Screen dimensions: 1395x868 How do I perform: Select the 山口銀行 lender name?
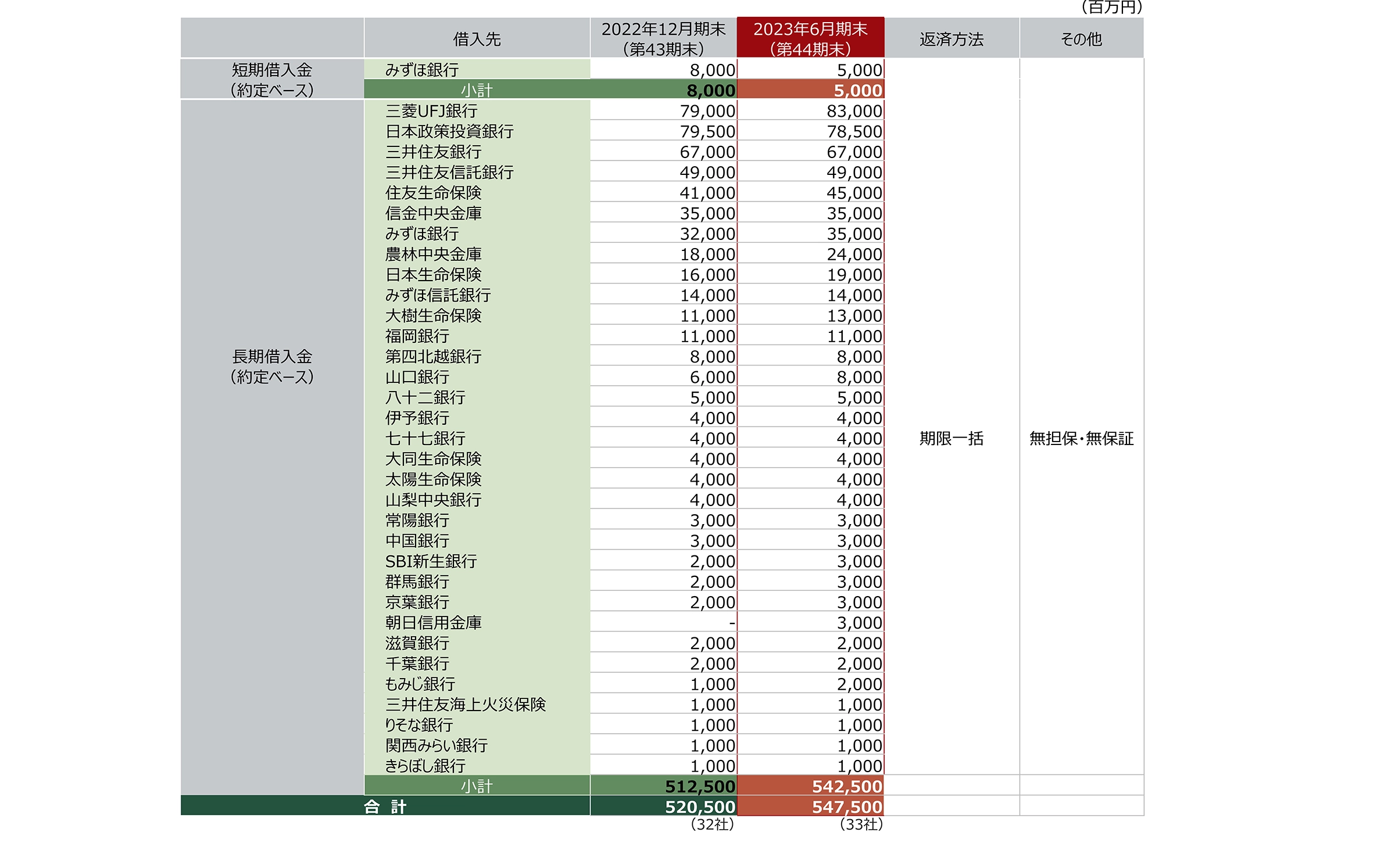[x=417, y=377]
